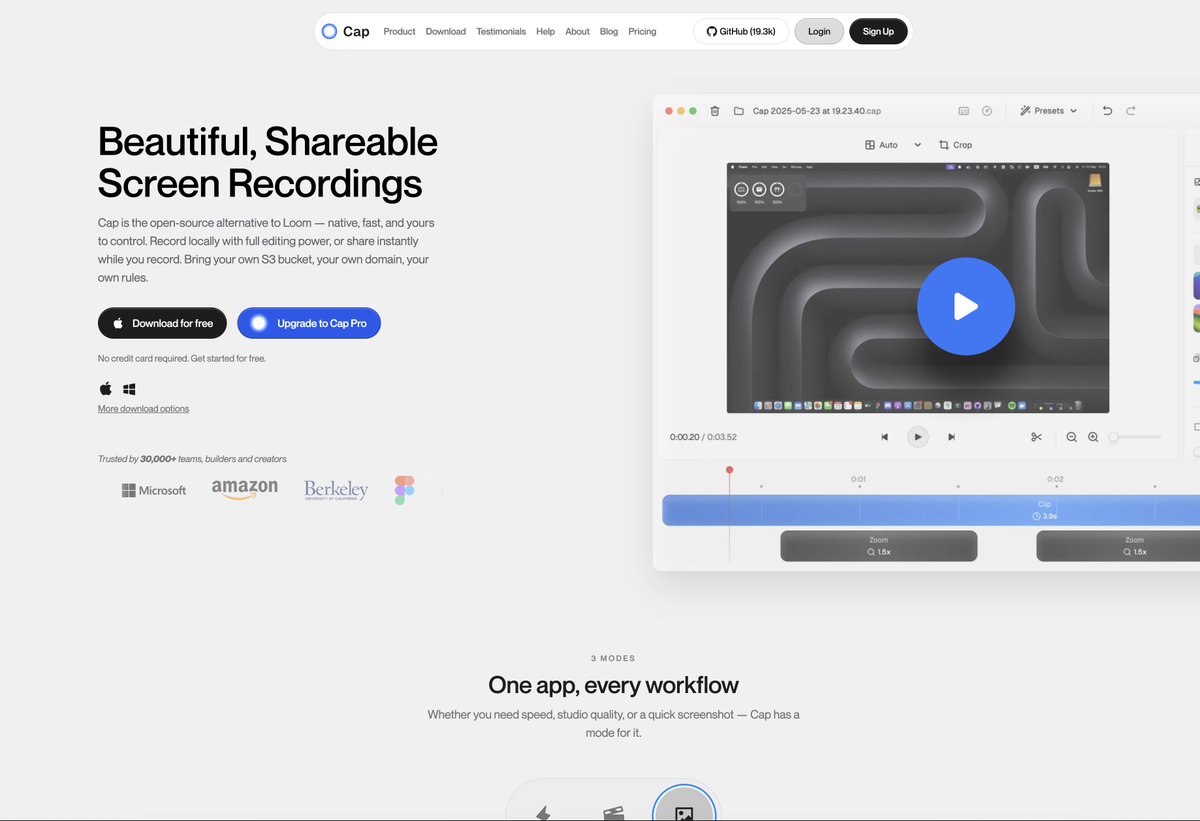Select the lightning instant mode icon
Viewport: 1200px width, 821px height.
click(x=543, y=813)
